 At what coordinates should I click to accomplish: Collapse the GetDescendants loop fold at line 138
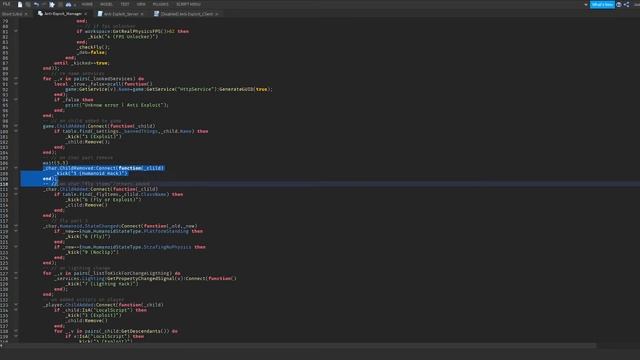[x=16, y=331]
